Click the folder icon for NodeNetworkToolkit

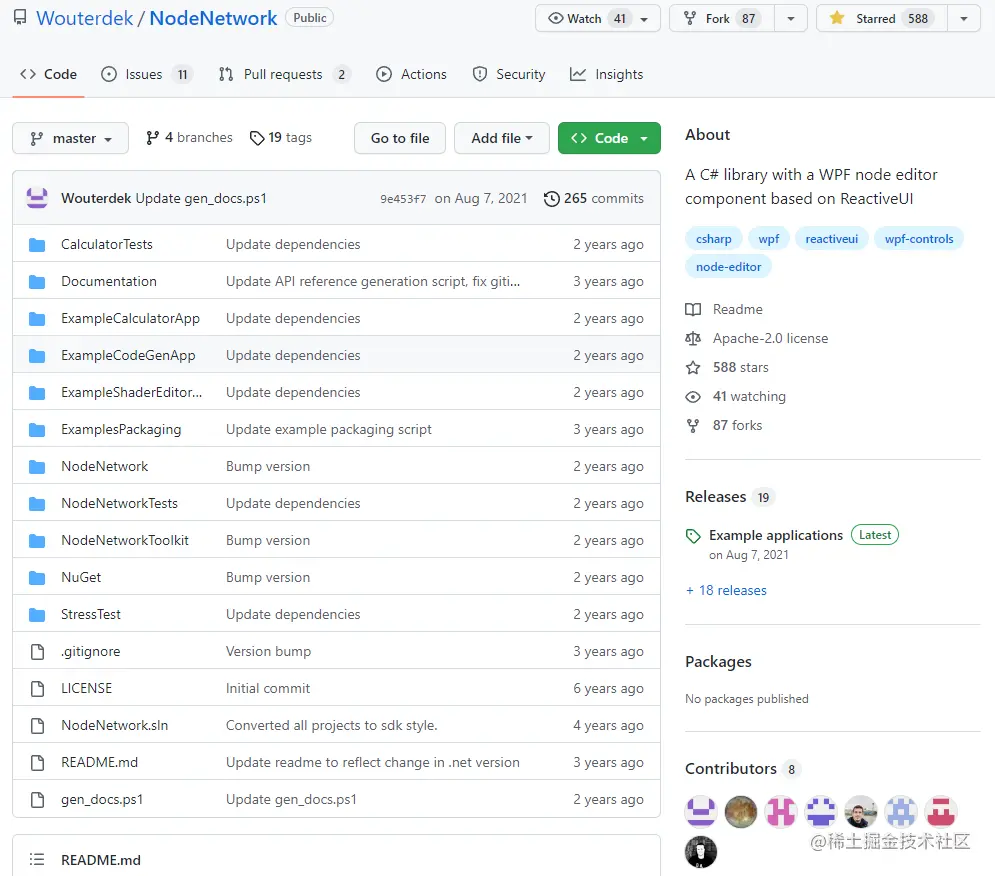pos(37,540)
